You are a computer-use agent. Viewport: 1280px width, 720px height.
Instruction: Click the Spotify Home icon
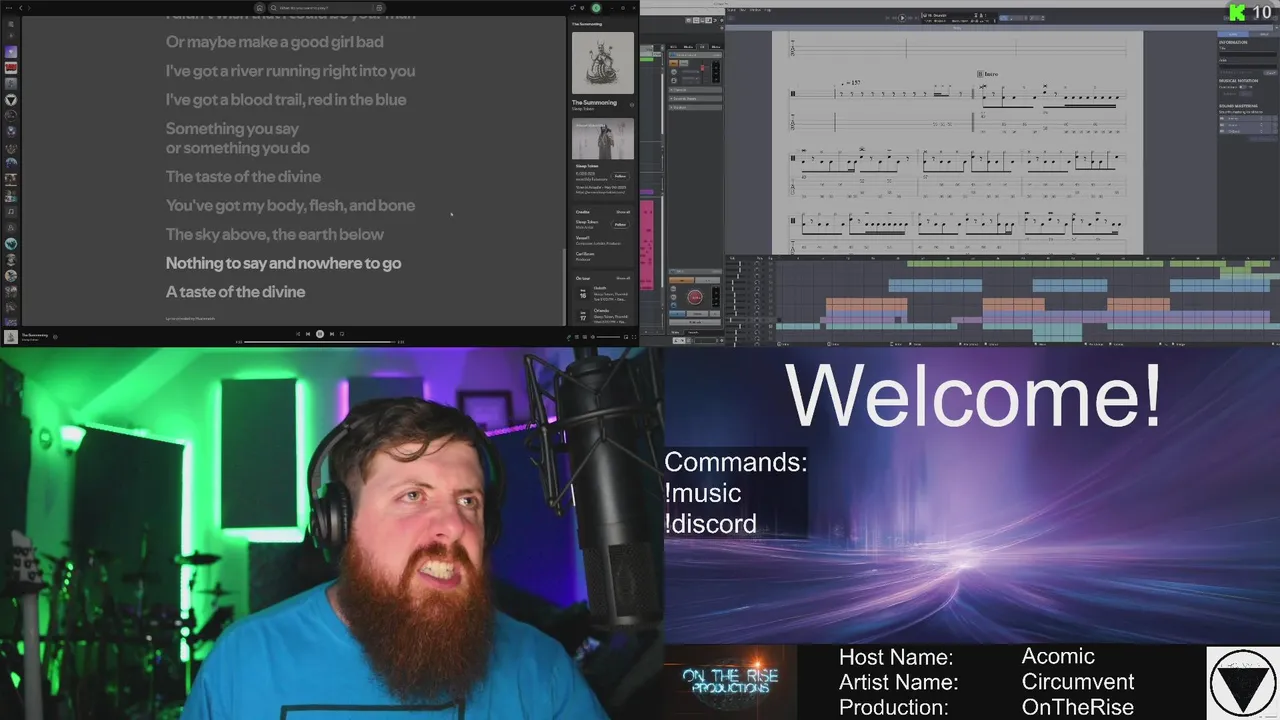pos(259,8)
